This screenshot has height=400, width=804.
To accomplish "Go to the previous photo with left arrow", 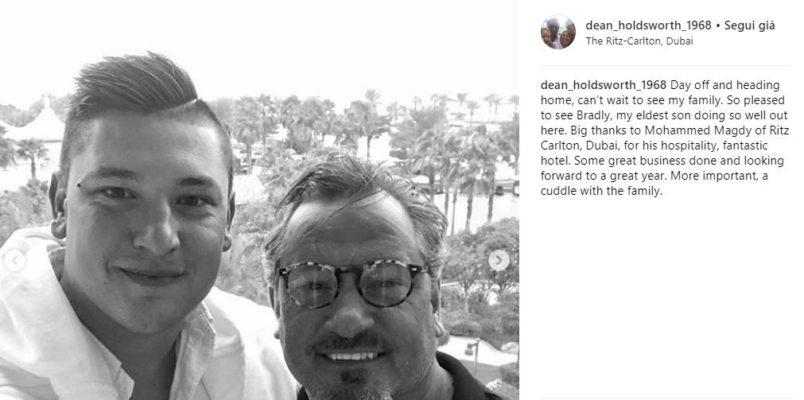I will pyautogui.click(x=14, y=261).
